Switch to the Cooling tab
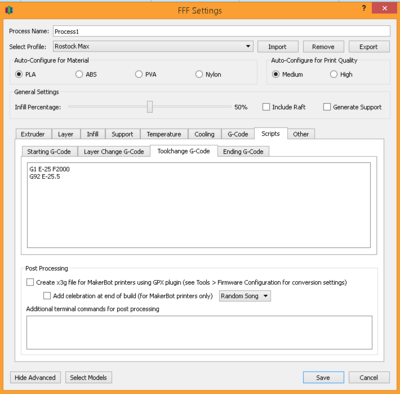This screenshot has width=400, height=394. pos(204,134)
